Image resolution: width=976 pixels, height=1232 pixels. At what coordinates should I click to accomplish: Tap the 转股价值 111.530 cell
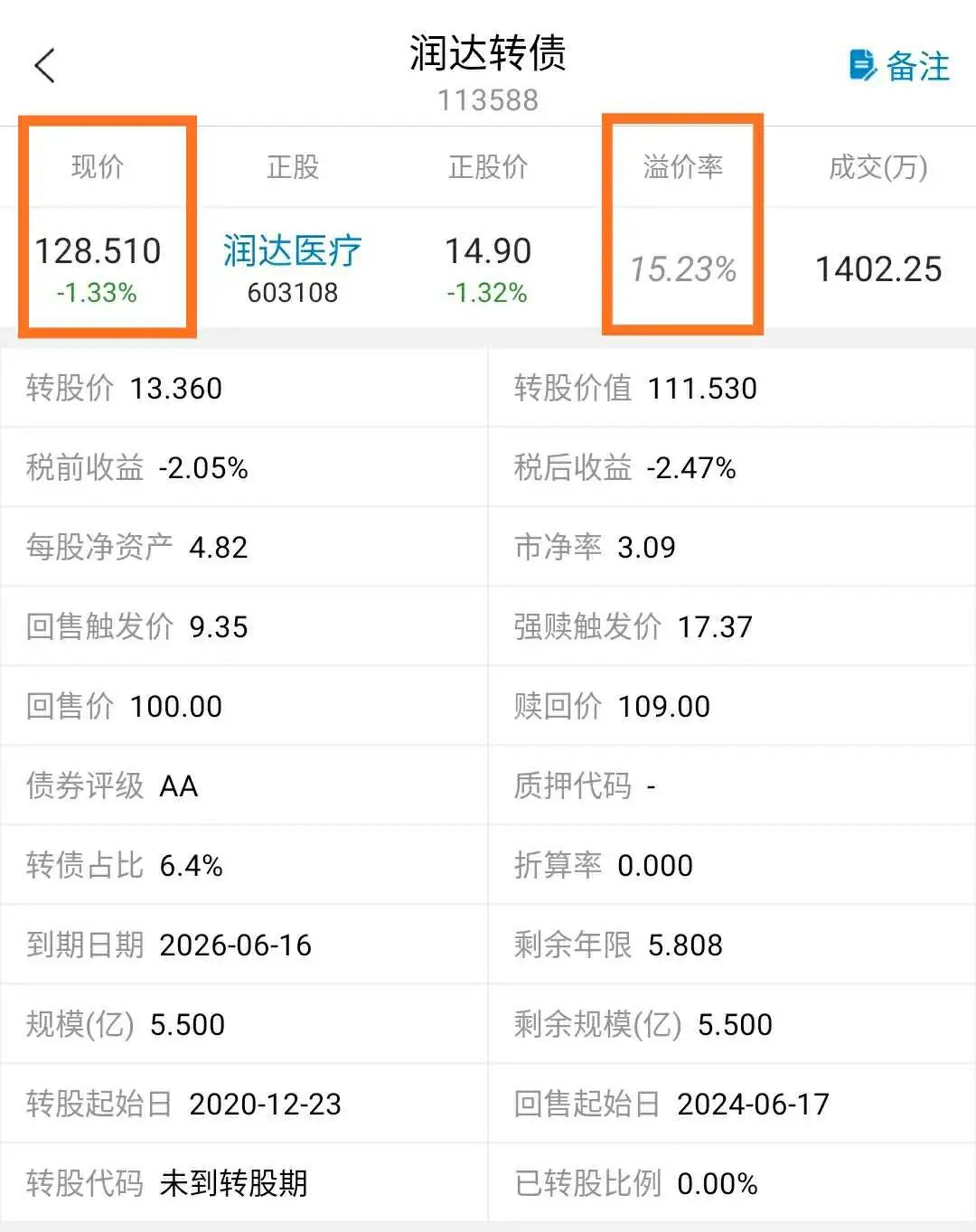pos(732,388)
